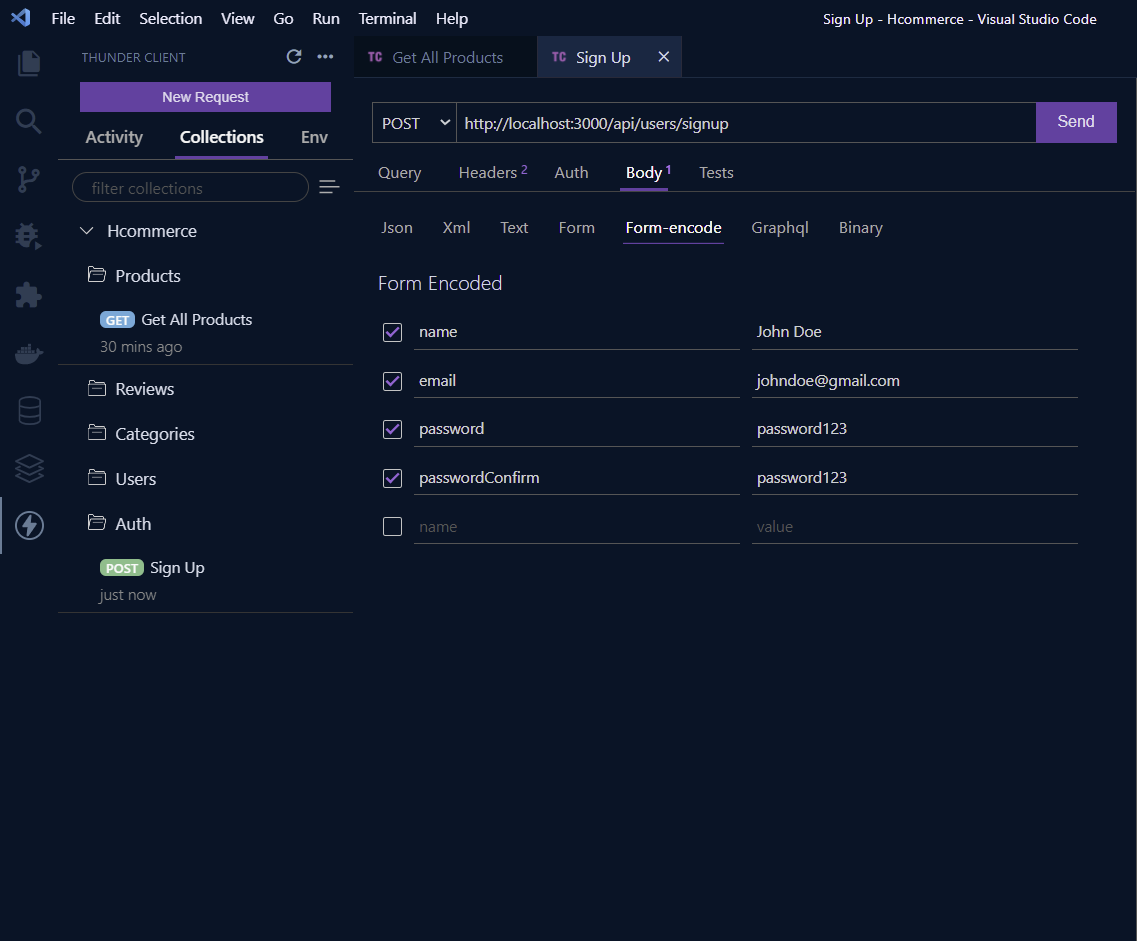
Task: Click the Run and Debug icon
Action: [x=29, y=237]
